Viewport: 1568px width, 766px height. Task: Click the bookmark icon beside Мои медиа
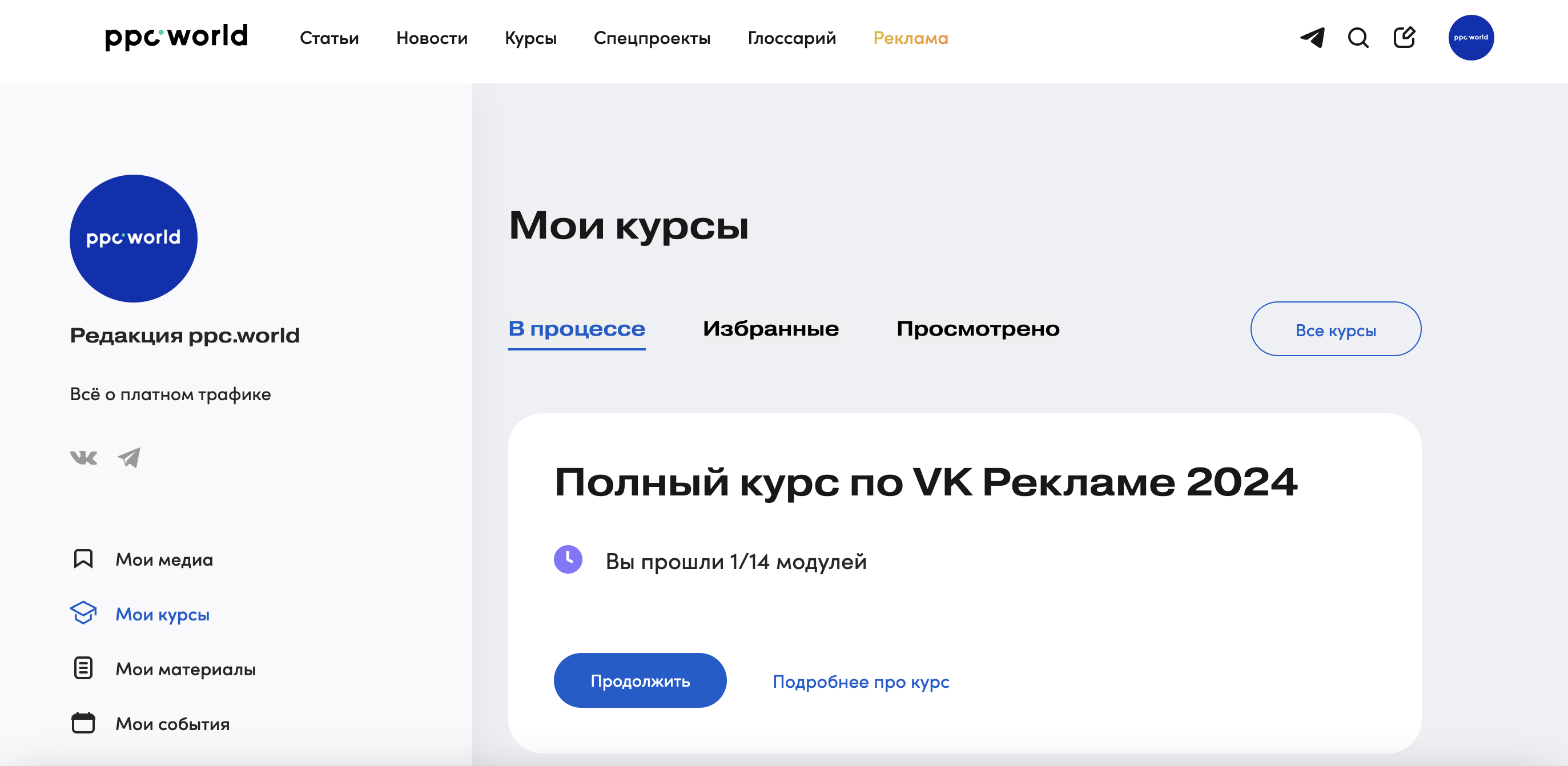(x=83, y=559)
